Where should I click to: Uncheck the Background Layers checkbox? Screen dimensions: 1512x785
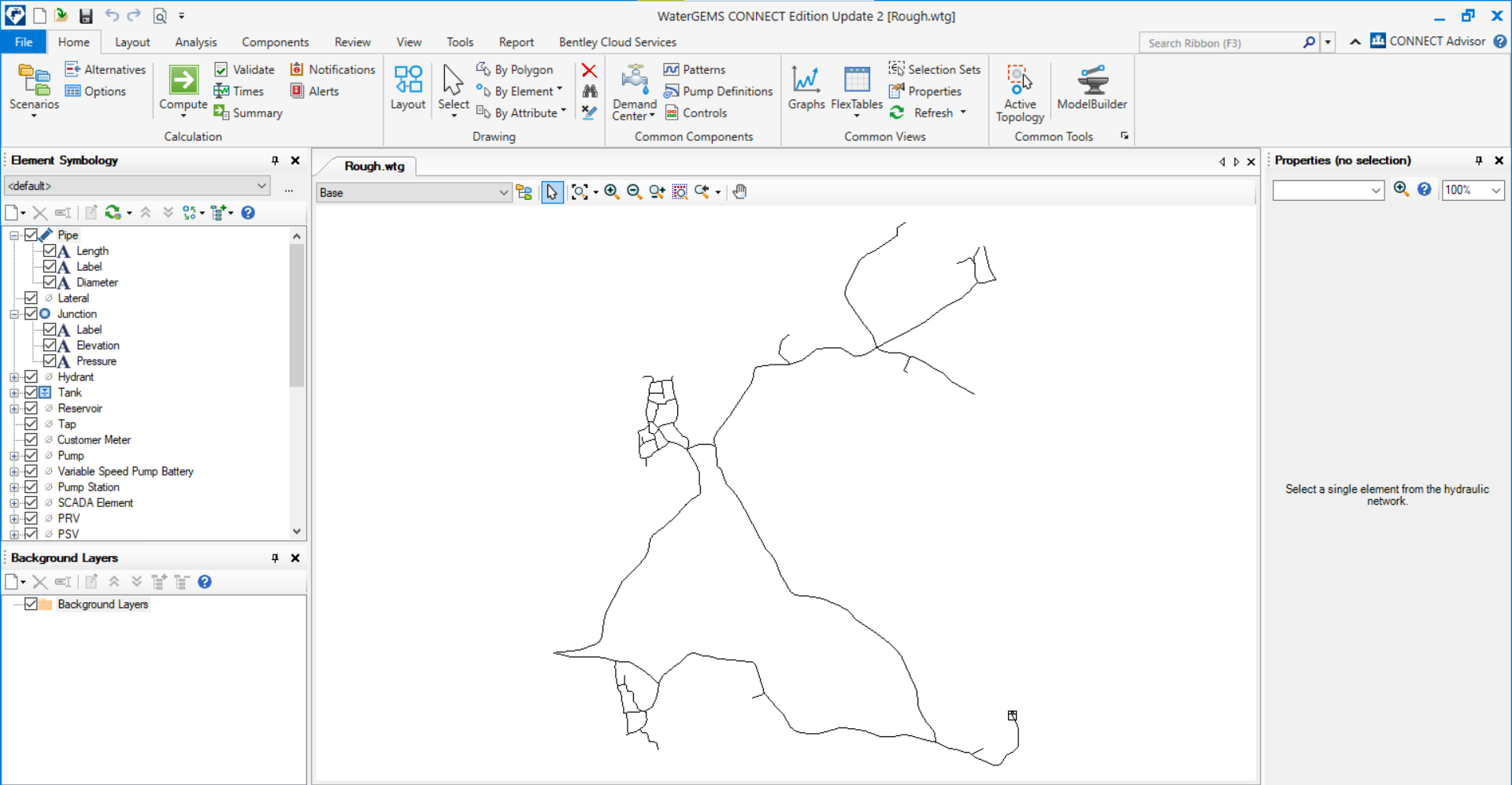point(31,604)
